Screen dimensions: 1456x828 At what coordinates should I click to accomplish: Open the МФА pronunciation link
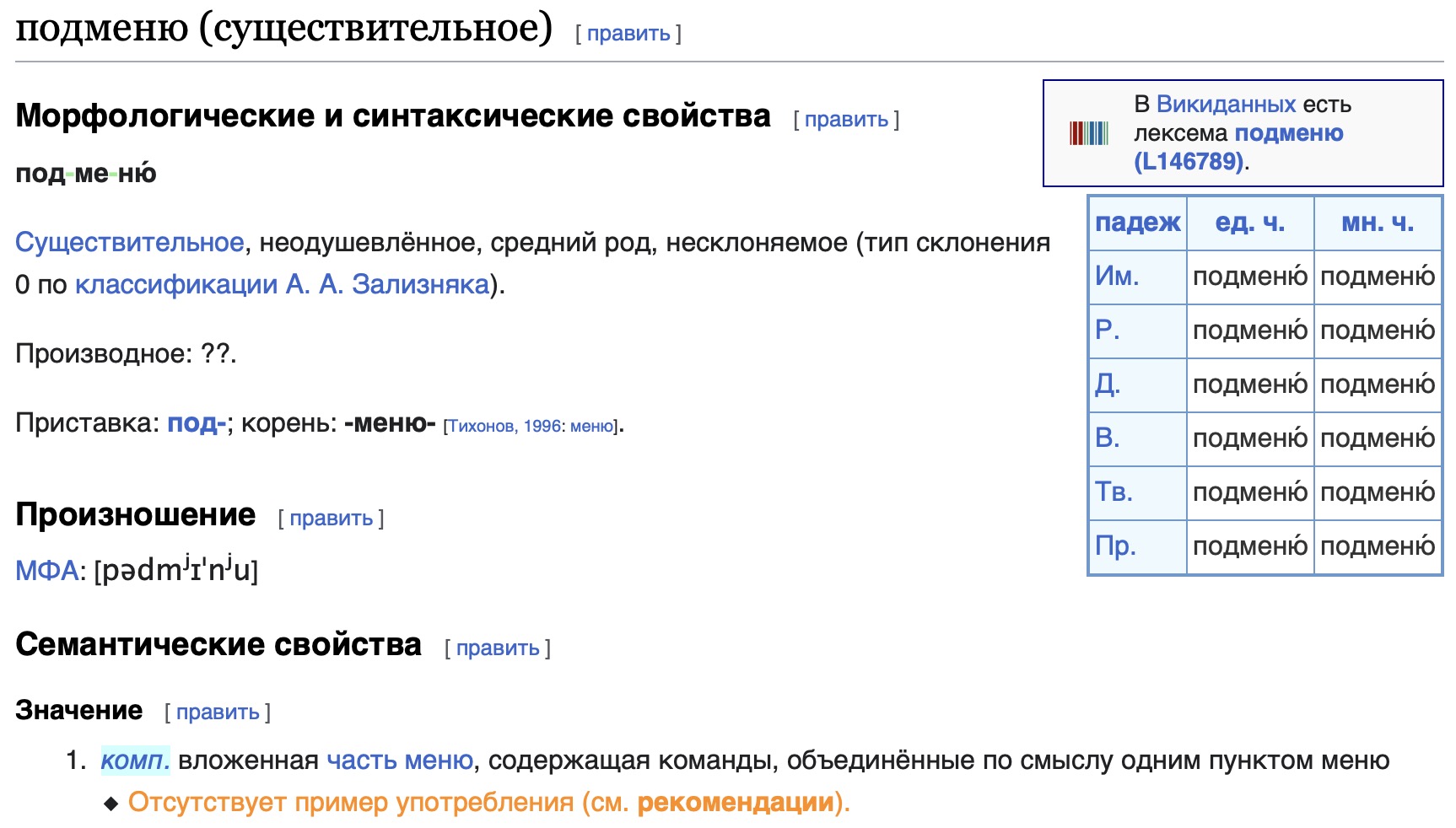[46, 572]
